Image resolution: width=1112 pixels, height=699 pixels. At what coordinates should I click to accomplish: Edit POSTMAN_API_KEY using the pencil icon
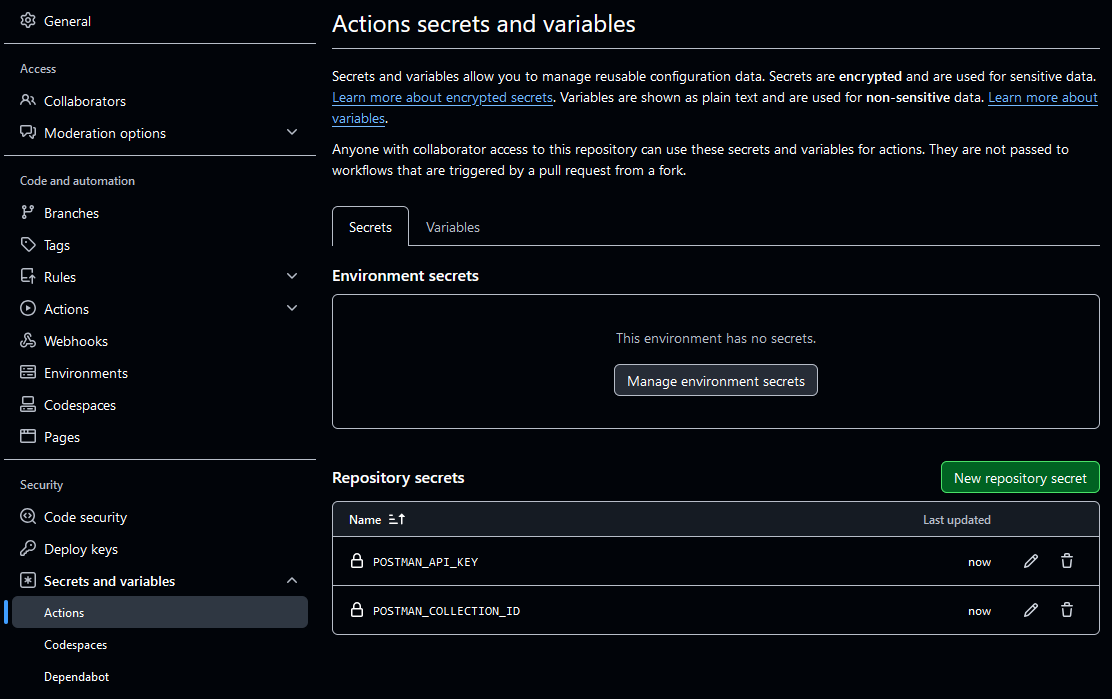1031,561
